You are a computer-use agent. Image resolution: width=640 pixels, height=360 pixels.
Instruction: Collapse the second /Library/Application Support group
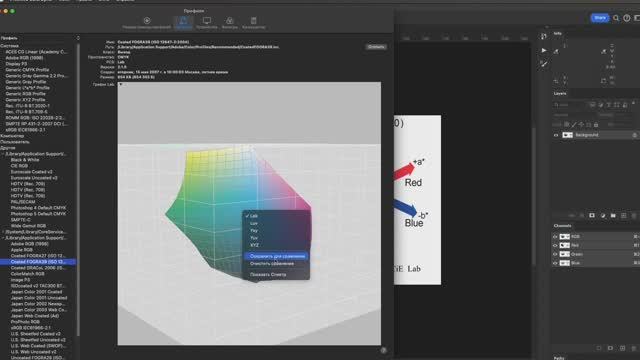click(3, 238)
